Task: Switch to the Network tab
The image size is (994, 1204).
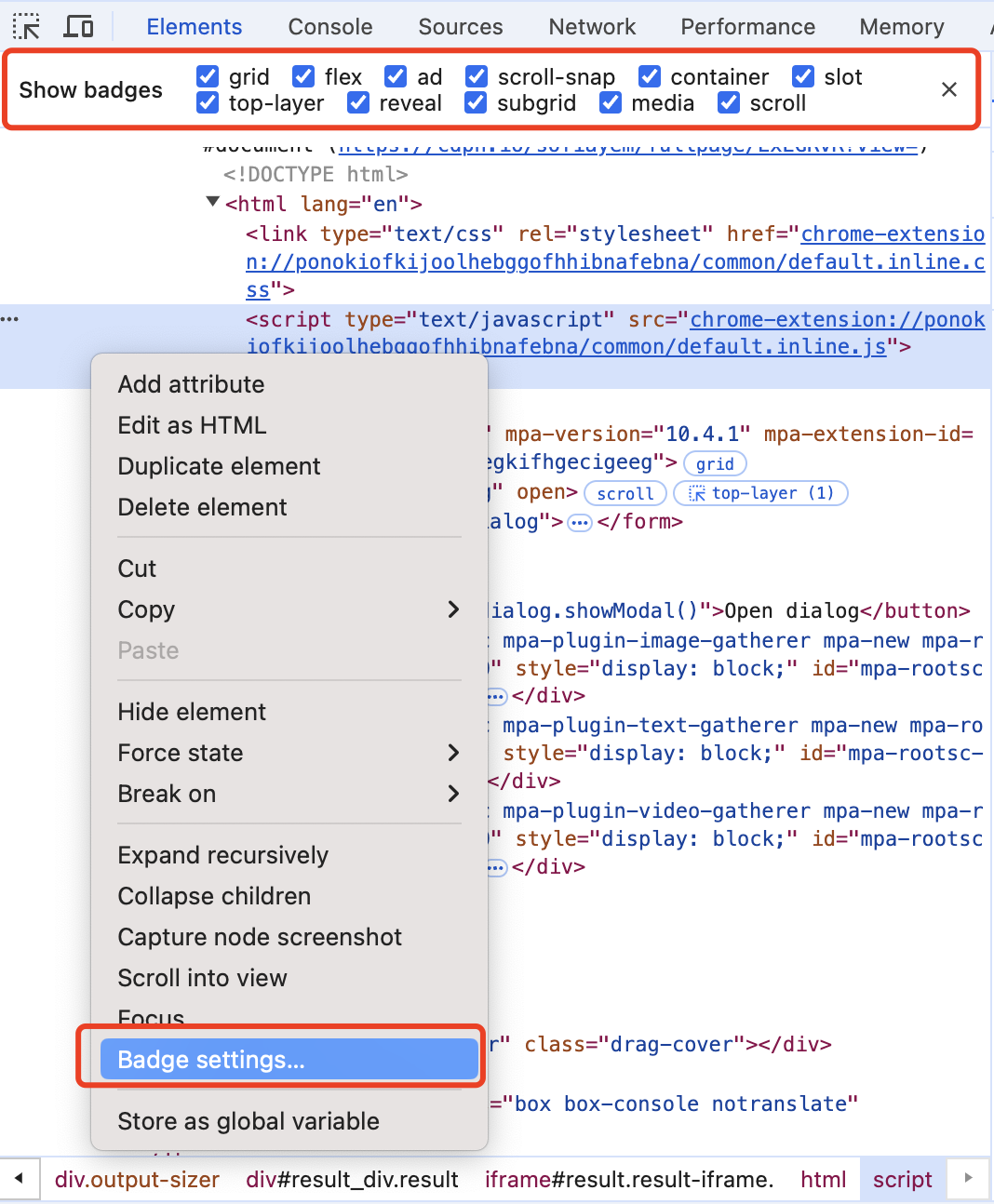Action: (592, 27)
